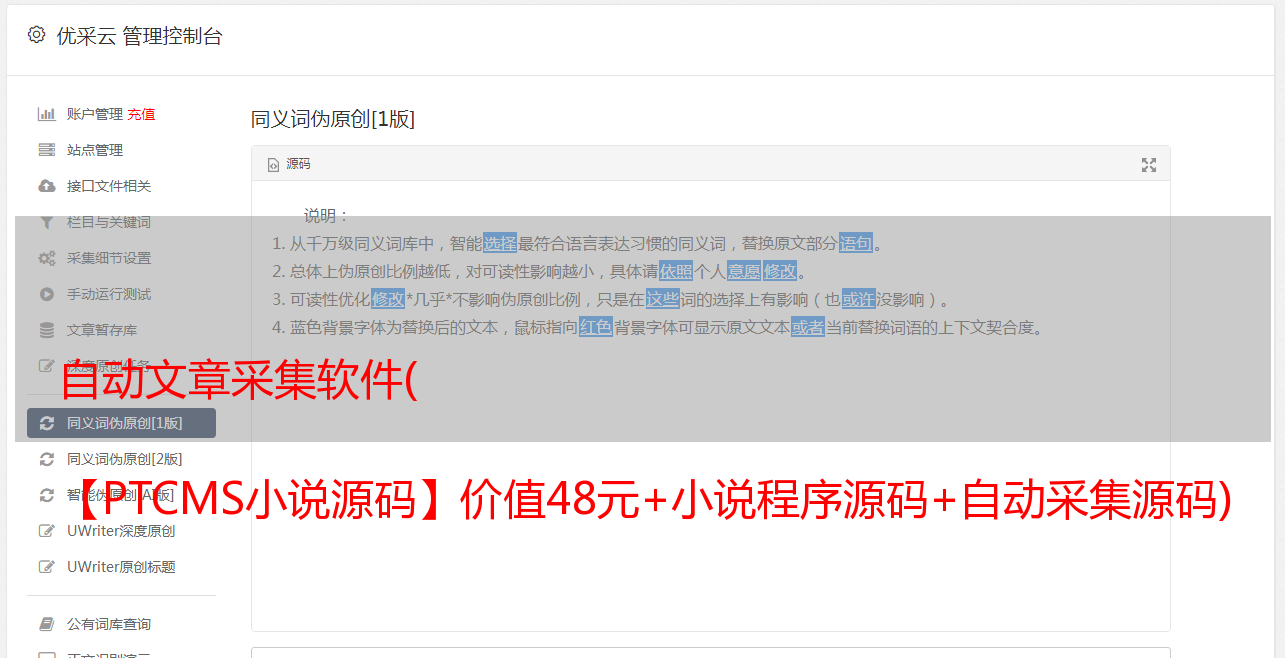Click the 文章暂存库 database icon
The image size is (1285, 658).
click(46, 330)
